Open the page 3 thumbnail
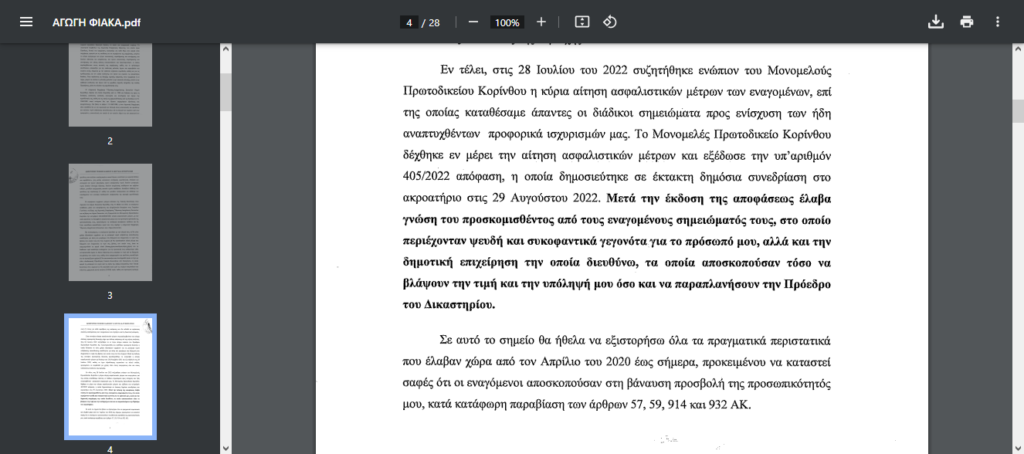The width and height of the screenshot is (1024, 454). pos(110,222)
